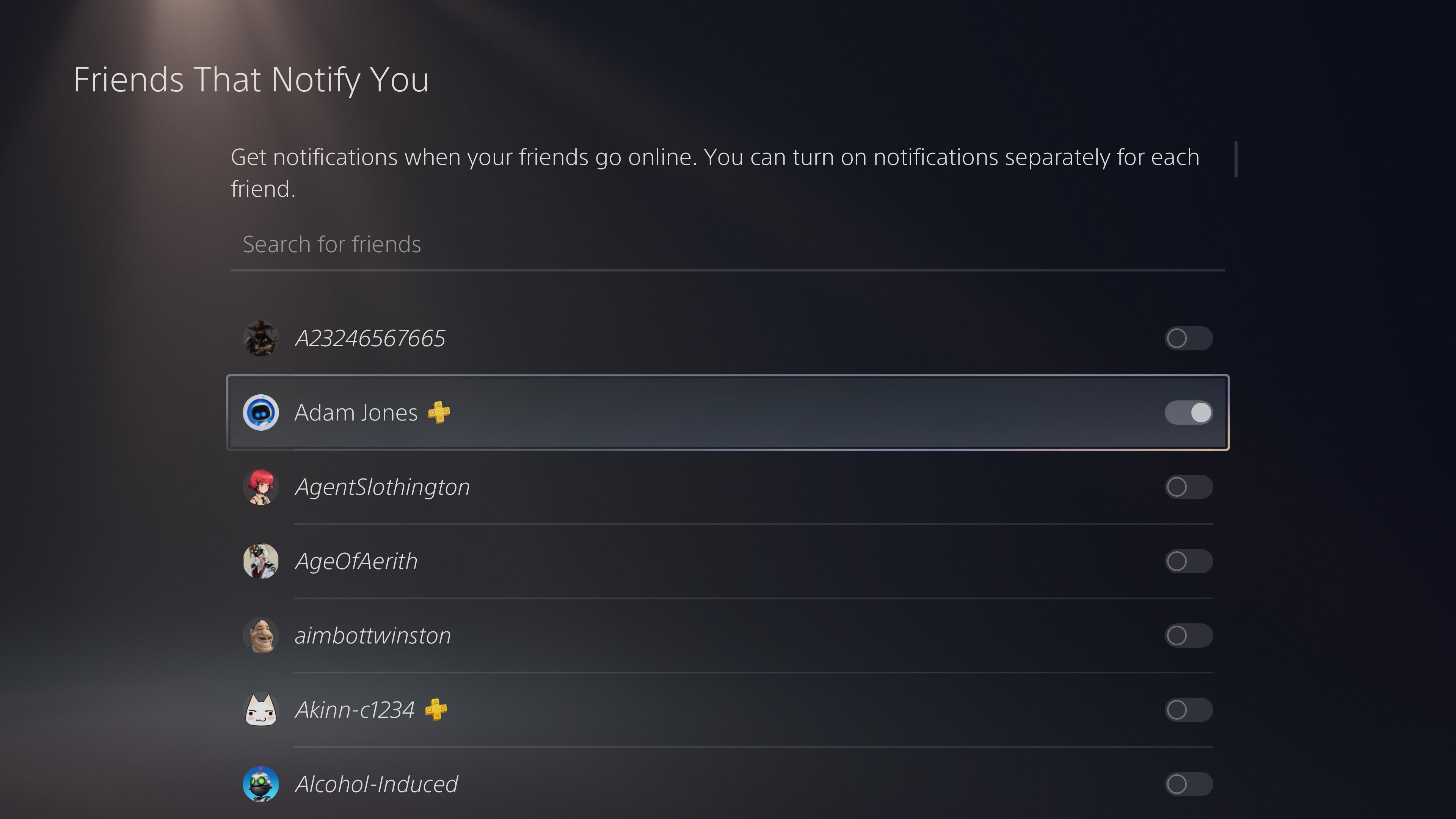Focus the Search for friends field
The width and height of the screenshot is (1456, 819).
pos(727,245)
